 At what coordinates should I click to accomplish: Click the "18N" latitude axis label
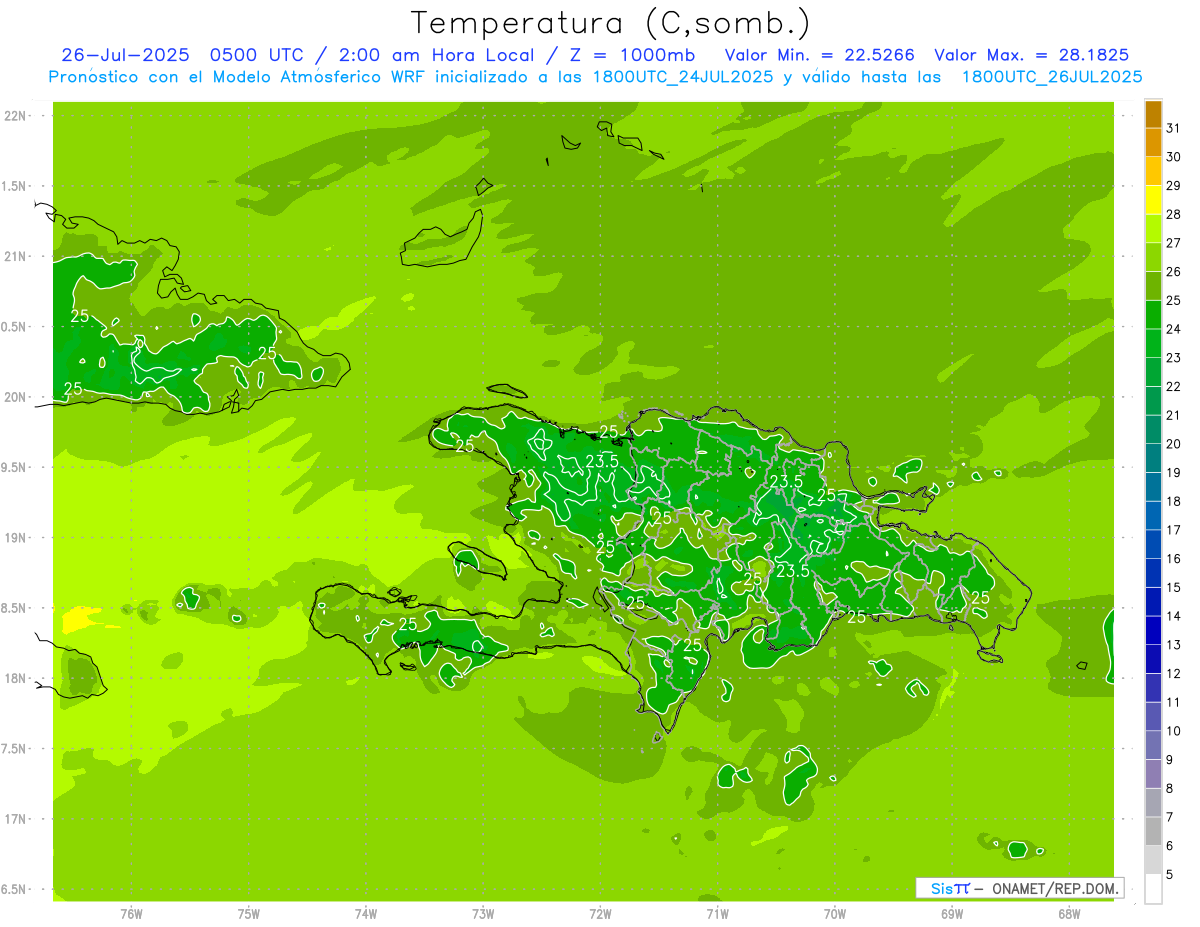pyautogui.click(x=16, y=678)
